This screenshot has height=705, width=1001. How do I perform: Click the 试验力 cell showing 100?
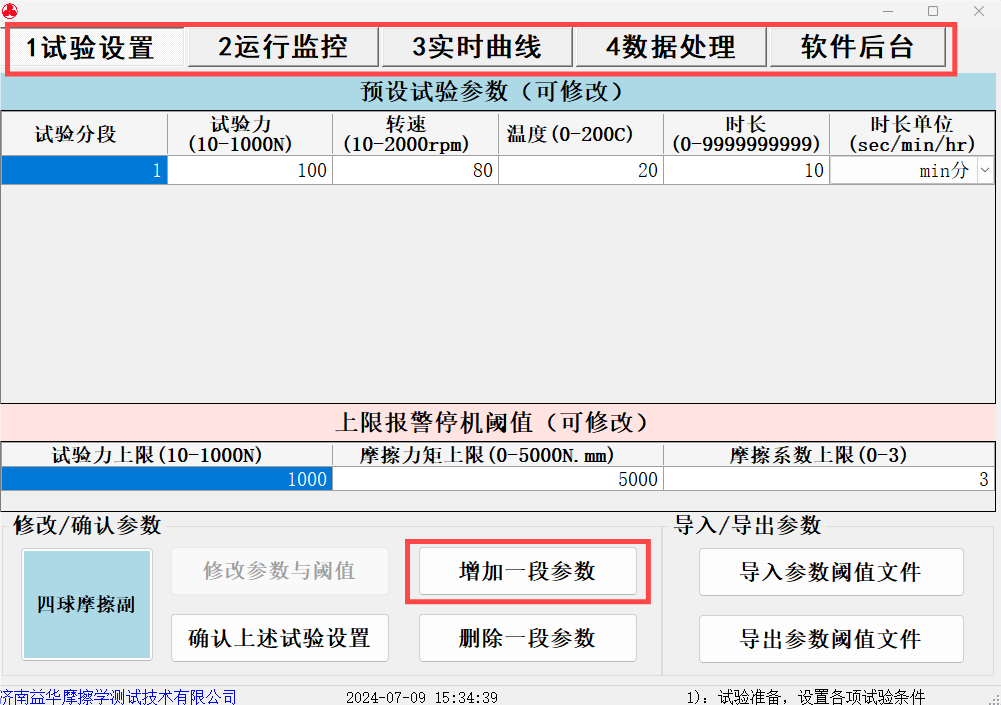250,171
